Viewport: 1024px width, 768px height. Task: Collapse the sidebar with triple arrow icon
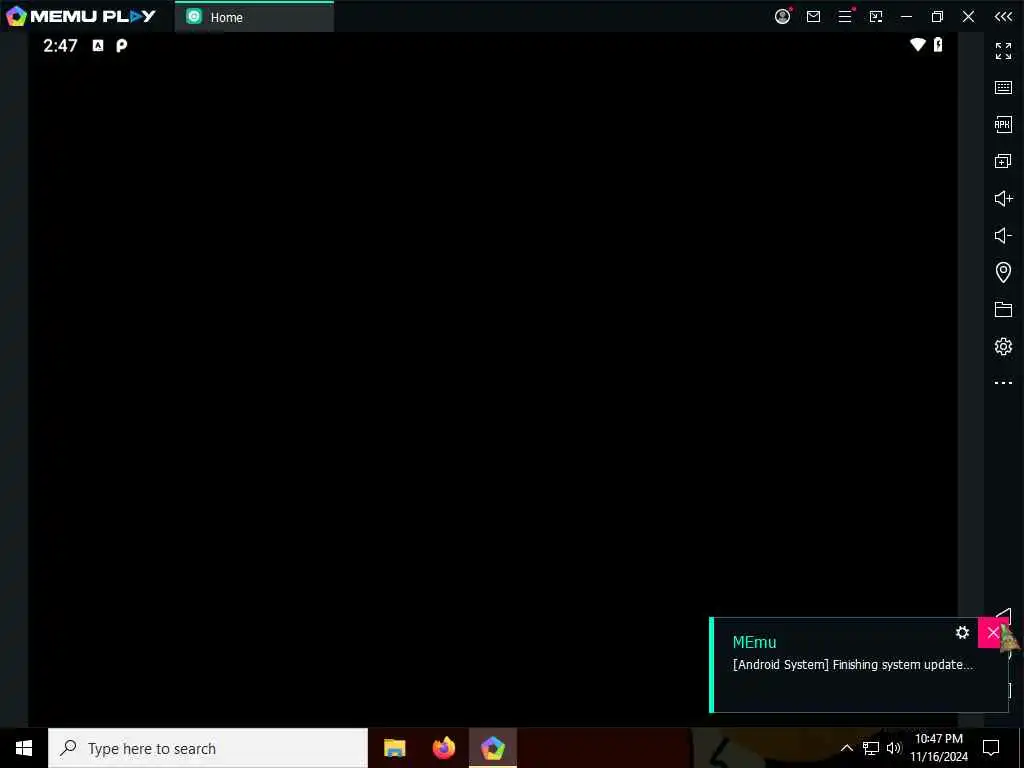(1003, 16)
